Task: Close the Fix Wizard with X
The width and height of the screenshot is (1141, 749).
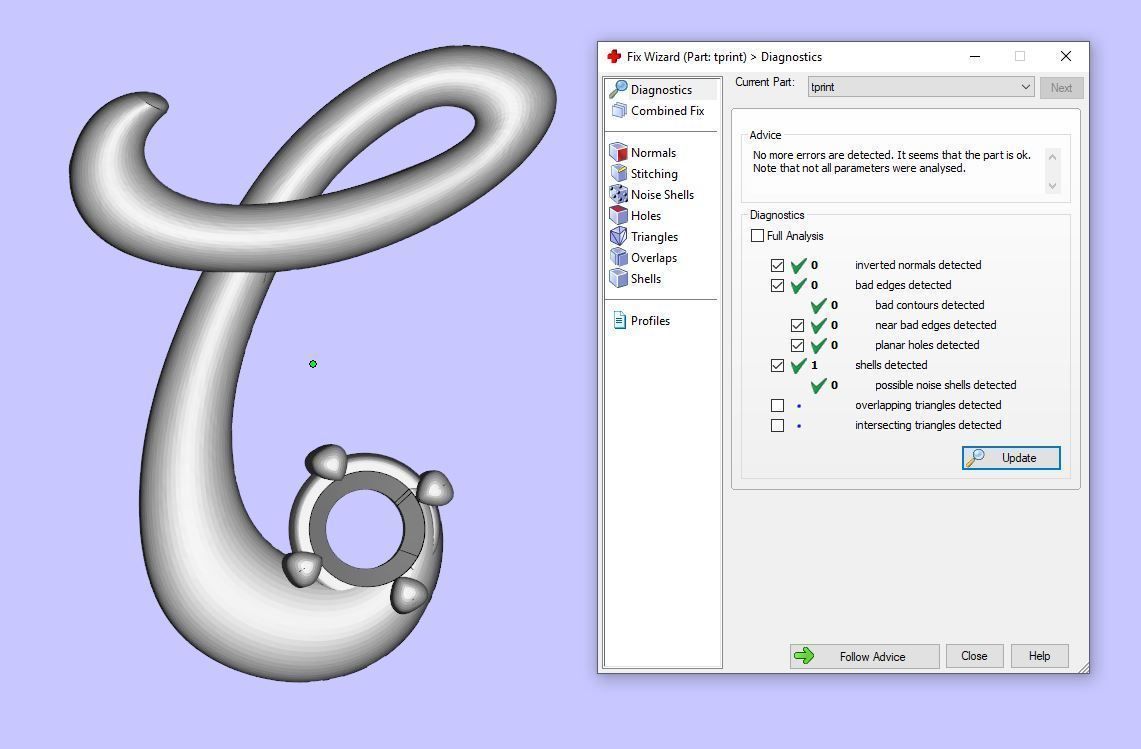Action: (x=1065, y=56)
